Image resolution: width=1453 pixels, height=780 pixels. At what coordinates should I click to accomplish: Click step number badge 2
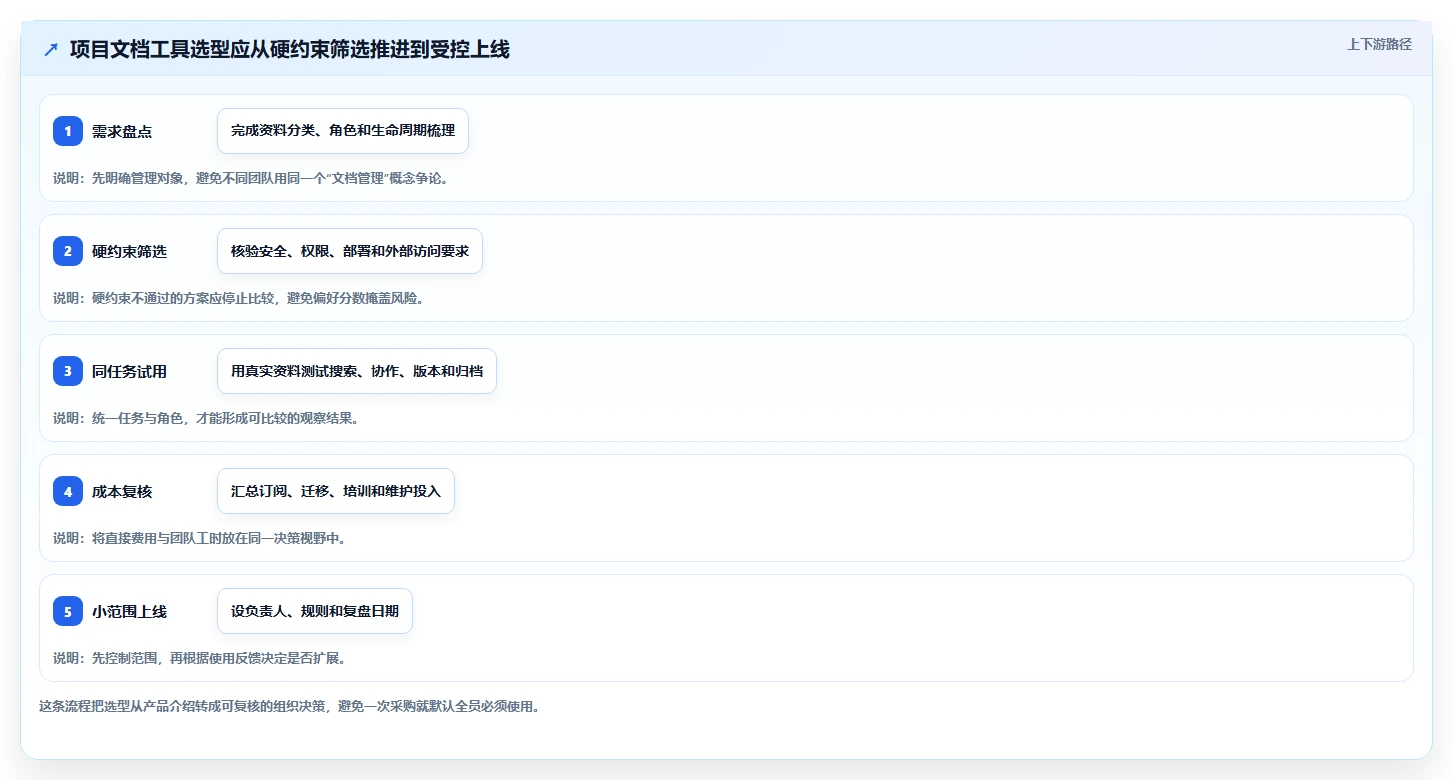pos(68,251)
